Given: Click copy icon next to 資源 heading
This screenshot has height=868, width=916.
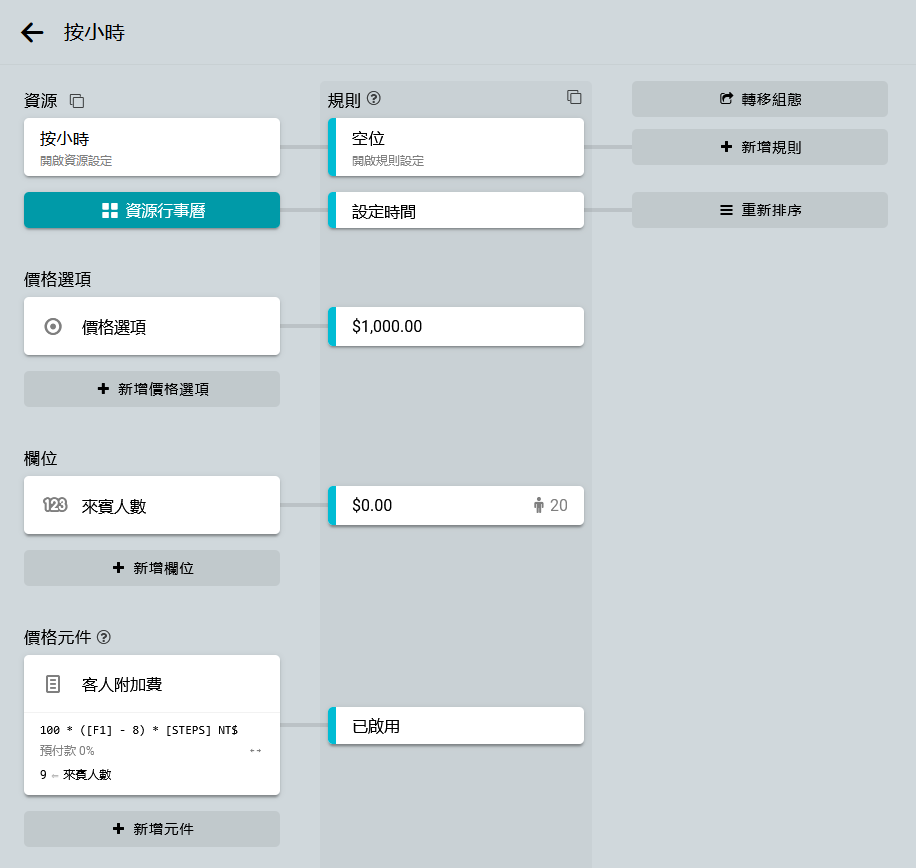Looking at the screenshot, I should pyautogui.click(x=77, y=101).
